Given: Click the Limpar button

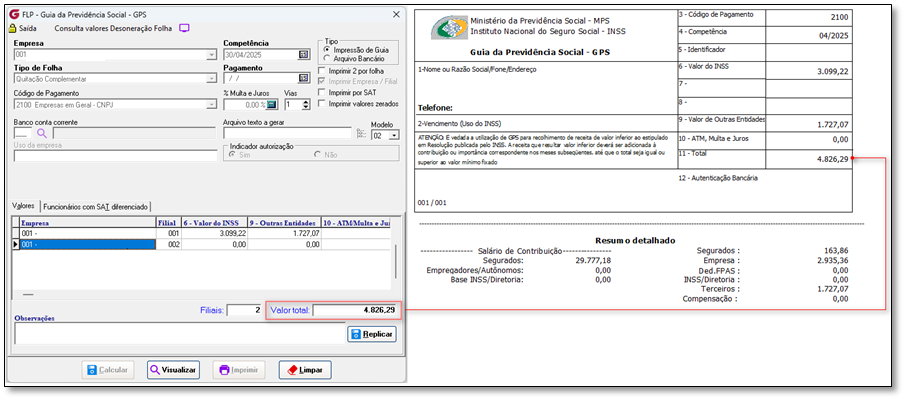Looking at the screenshot, I should coord(305,369).
